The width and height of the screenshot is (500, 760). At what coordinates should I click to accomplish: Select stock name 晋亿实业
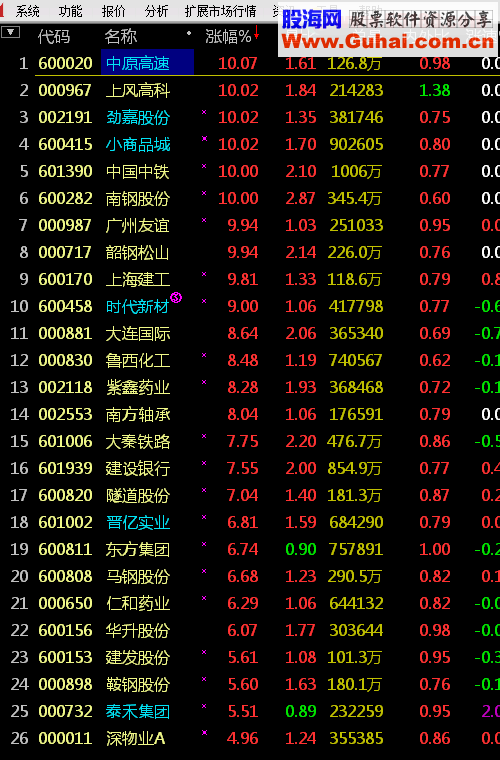coord(138,522)
